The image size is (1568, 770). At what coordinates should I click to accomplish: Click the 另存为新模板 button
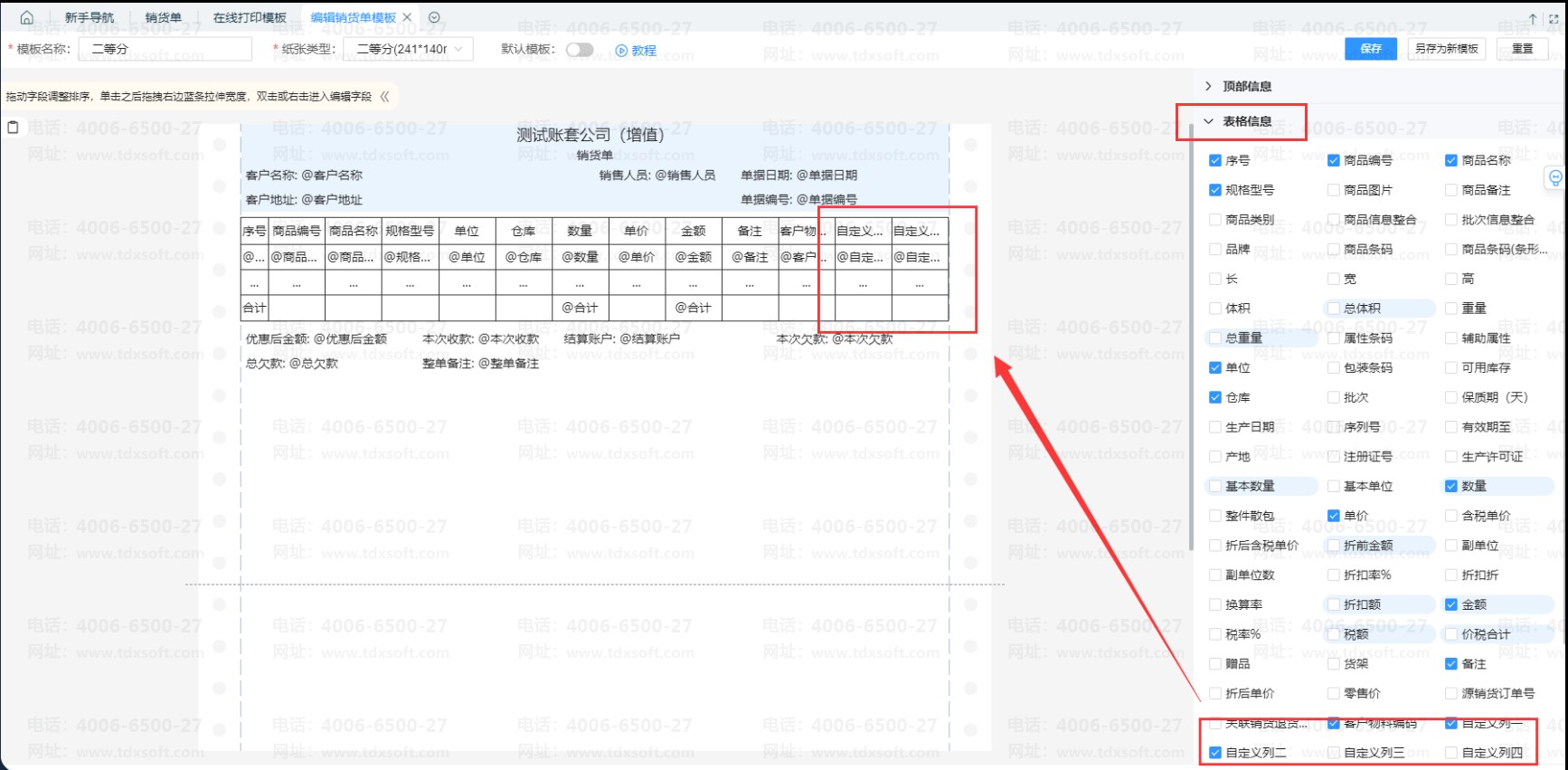coord(1447,49)
